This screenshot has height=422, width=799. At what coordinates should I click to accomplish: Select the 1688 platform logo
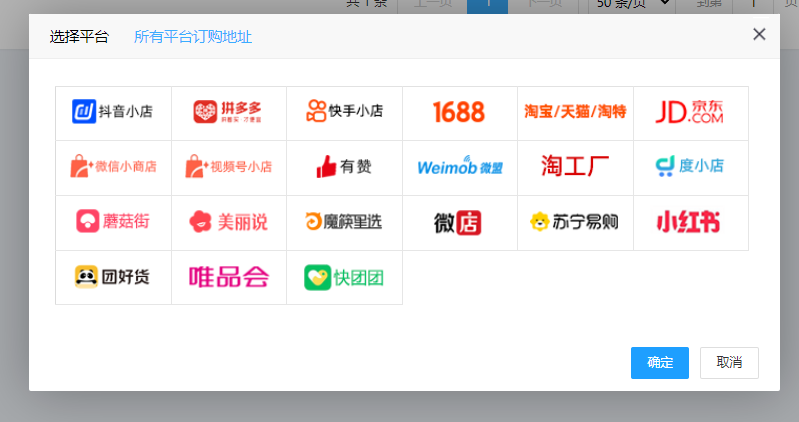pyautogui.click(x=459, y=112)
